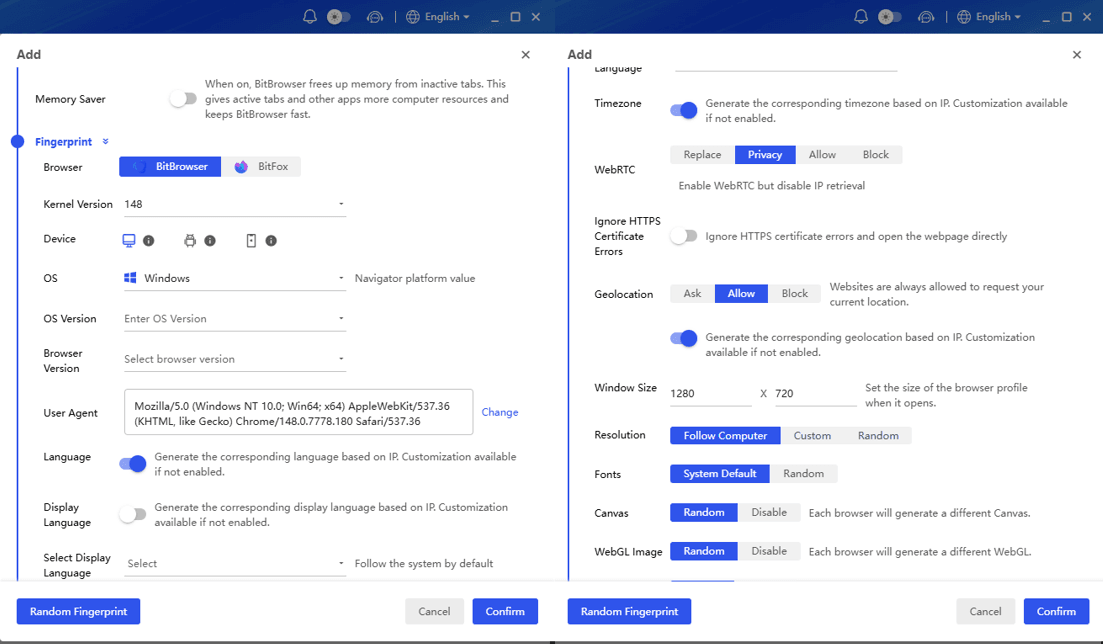Screen dimensions: 1103x644
Task: Set Canvas to Disable
Action: pyautogui.click(x=769, y=512)
